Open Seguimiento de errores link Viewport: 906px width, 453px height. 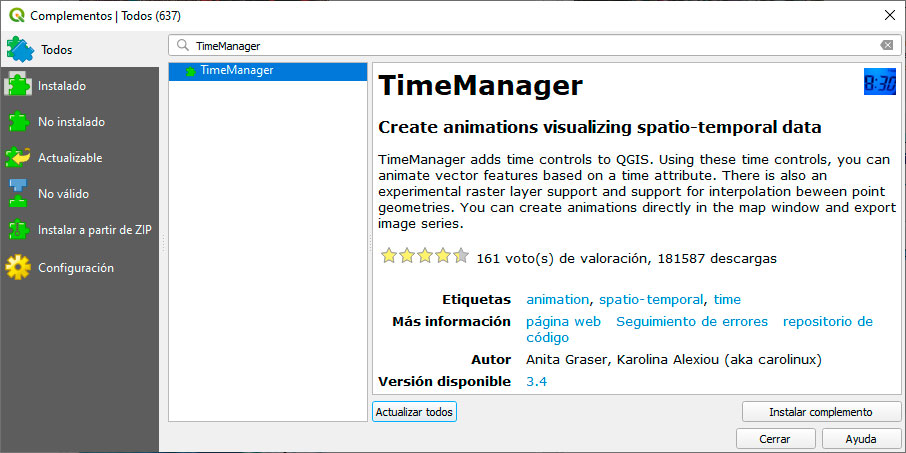tap(692, 322)
